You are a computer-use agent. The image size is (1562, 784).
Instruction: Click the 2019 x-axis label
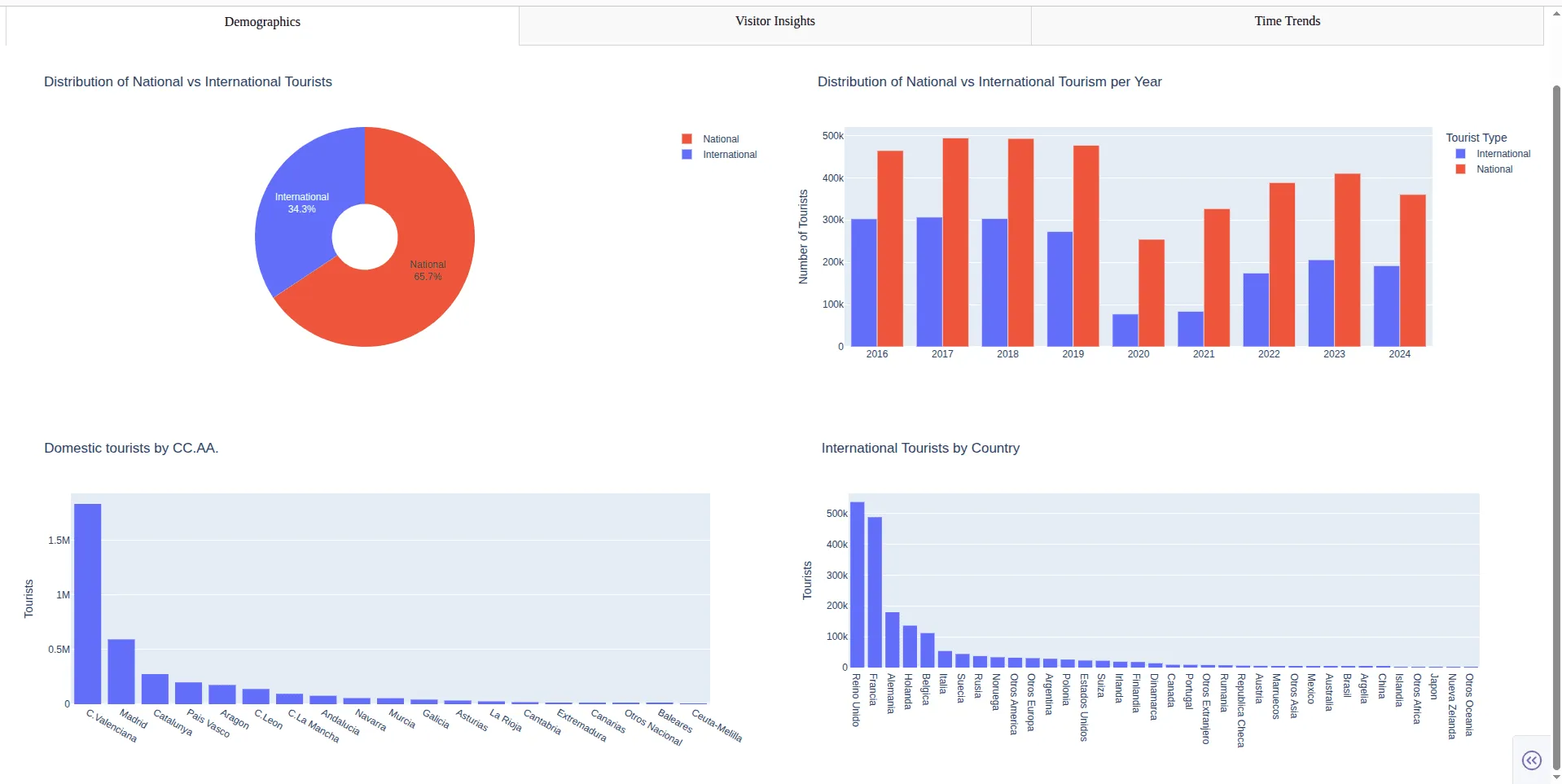tap(1073, 354)
